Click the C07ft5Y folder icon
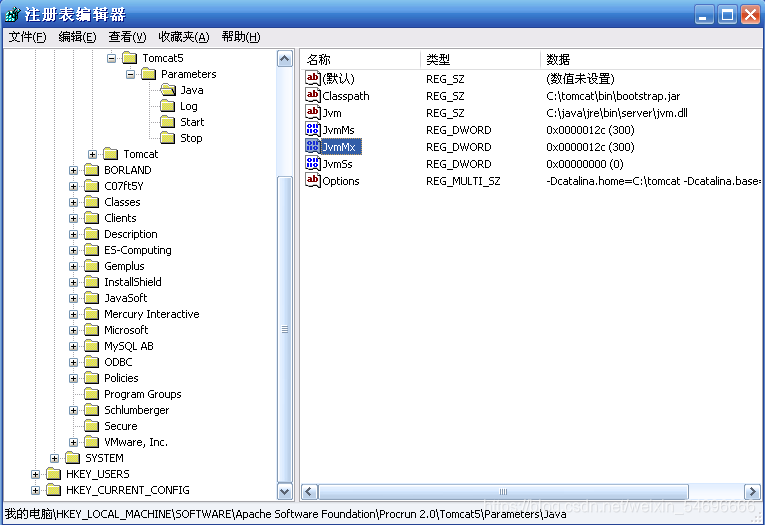 click(91, 186)
